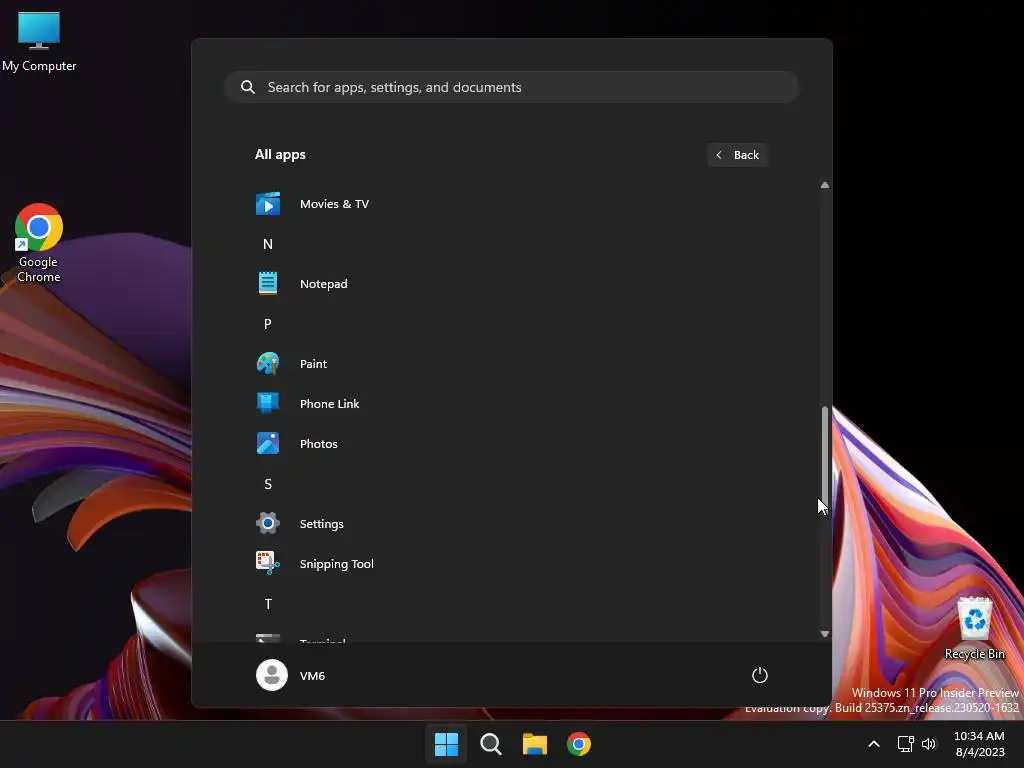Click the Power button icon
Screen dimensions: 1024x768
pos(760,675)
